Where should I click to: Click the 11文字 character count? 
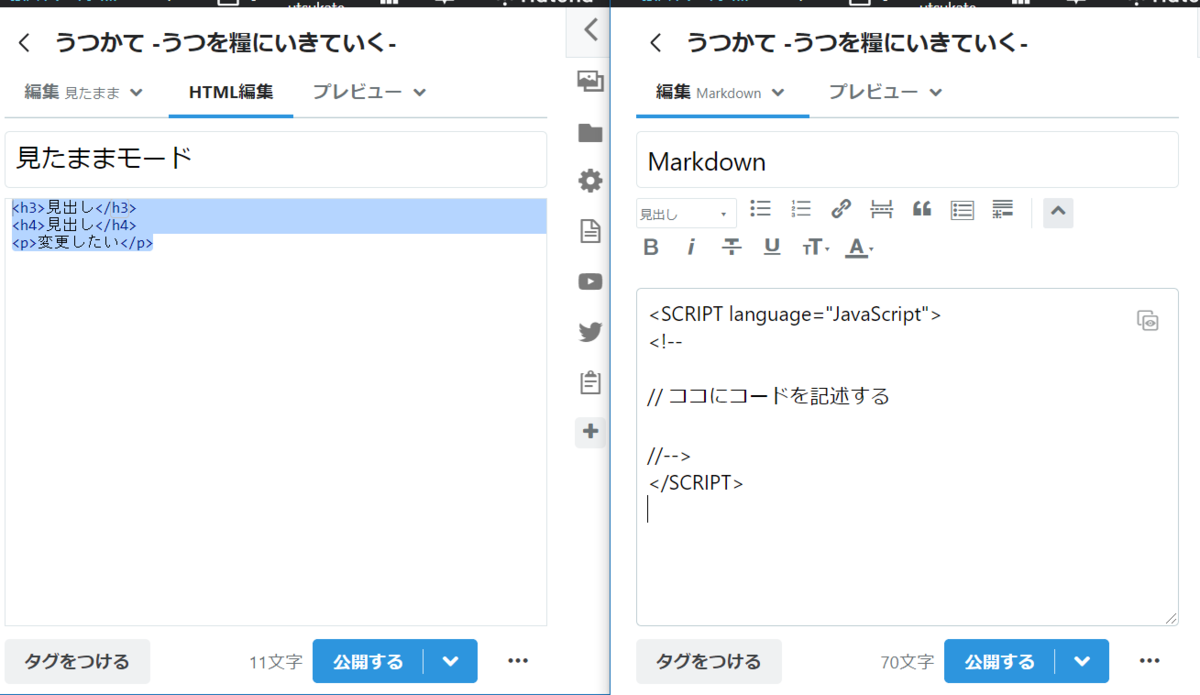click(x=276, y=662)
